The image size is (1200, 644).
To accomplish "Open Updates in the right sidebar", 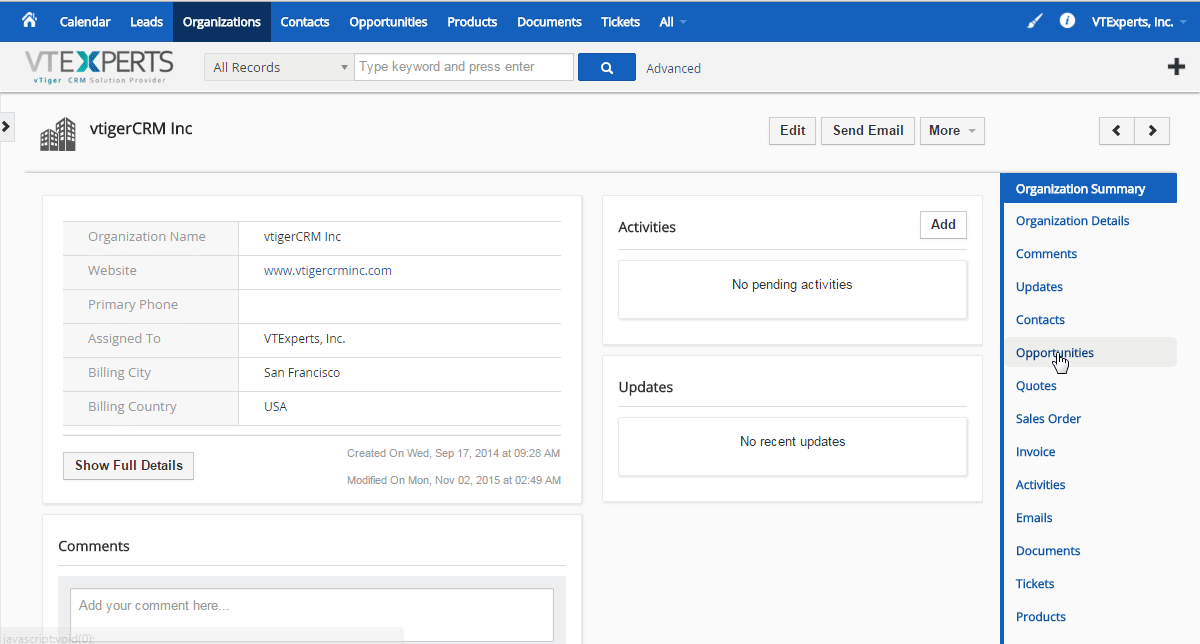I will coord(1040,287).
